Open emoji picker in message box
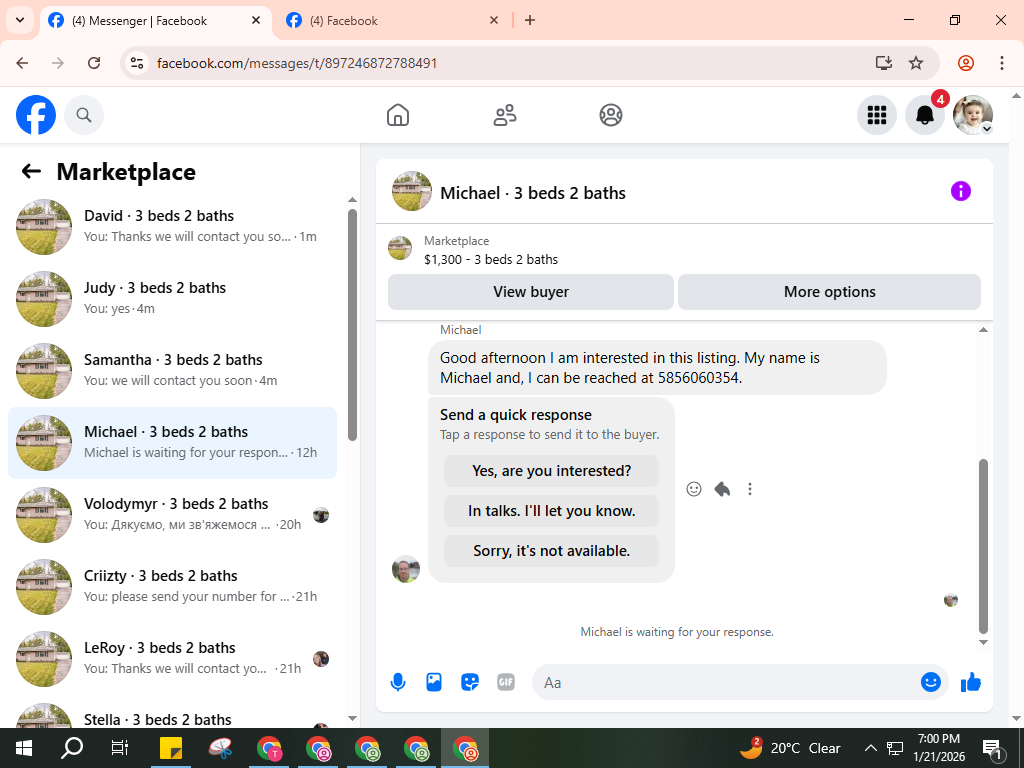The height and width of the screenshot is (768, 1024). tap(931, 682)
